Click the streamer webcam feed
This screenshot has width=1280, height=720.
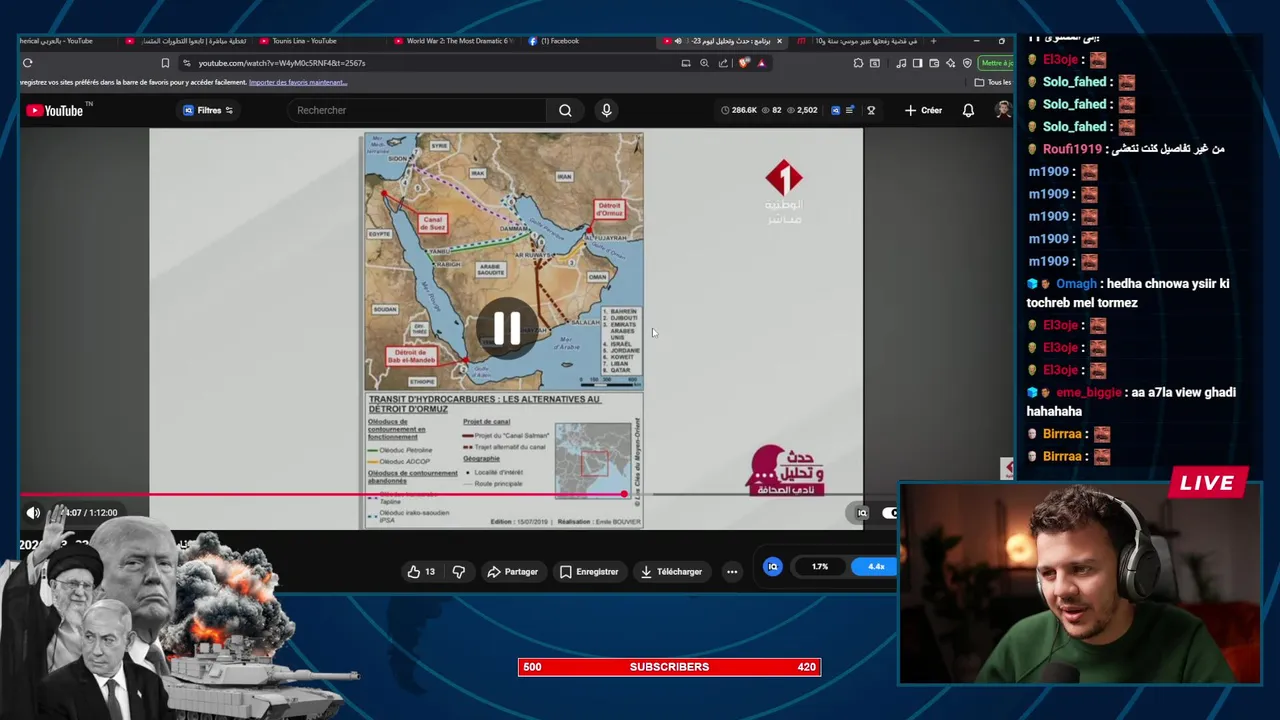(1079, 583)
